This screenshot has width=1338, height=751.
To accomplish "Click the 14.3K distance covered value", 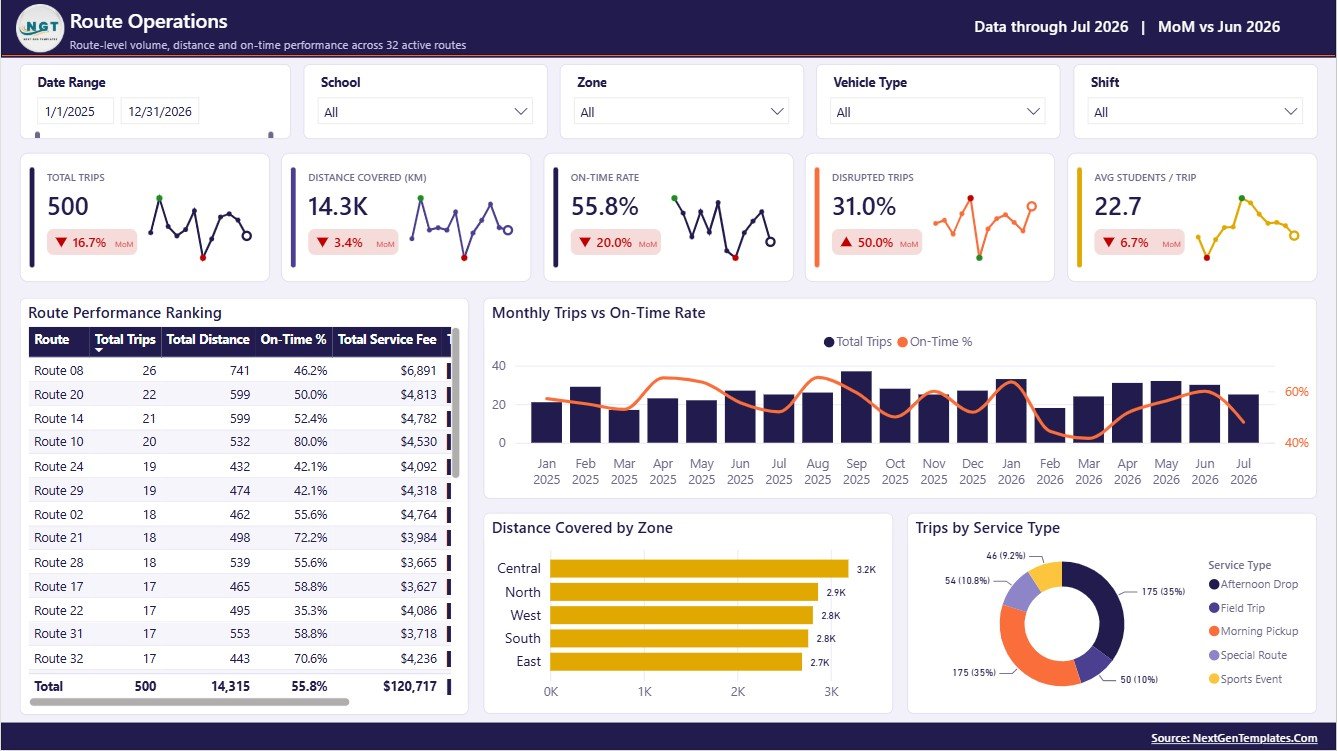I will 337,207.
